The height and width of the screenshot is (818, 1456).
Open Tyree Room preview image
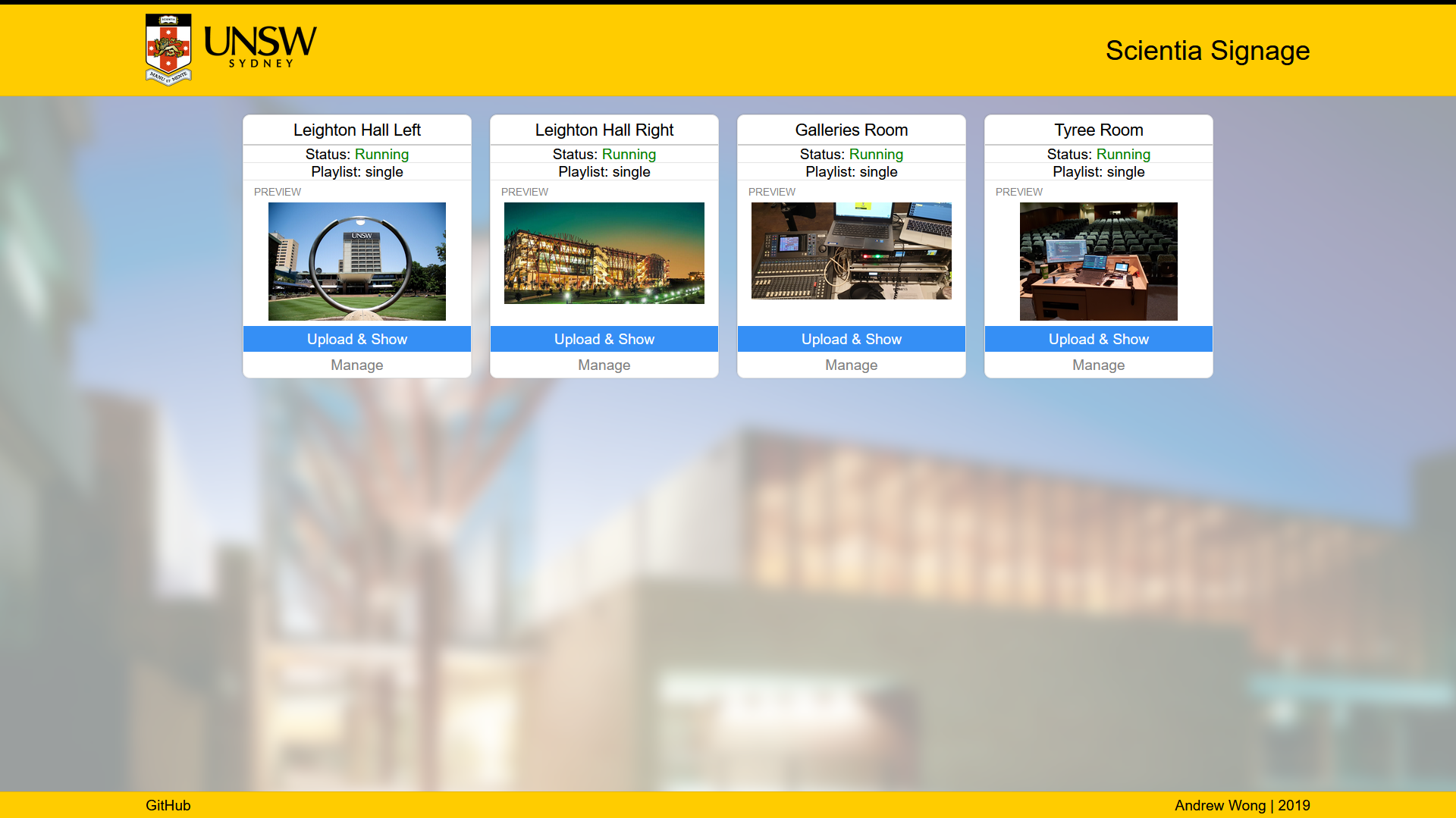coord(1099,262)
